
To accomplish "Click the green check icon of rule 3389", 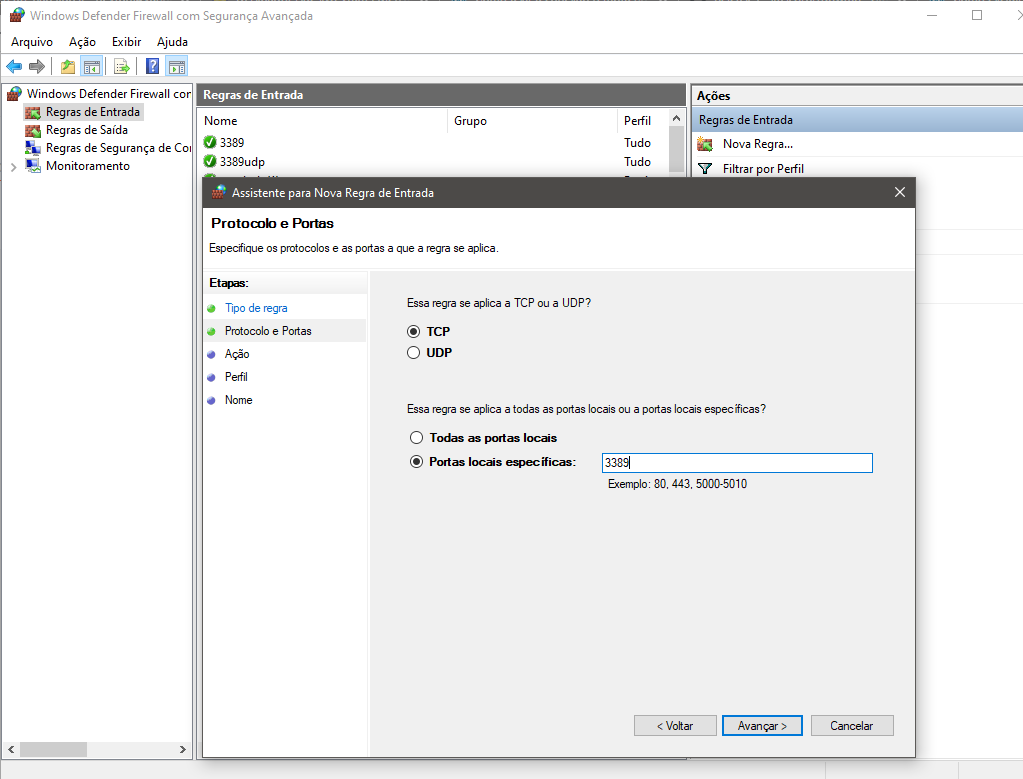I will [x=210, y=142].
